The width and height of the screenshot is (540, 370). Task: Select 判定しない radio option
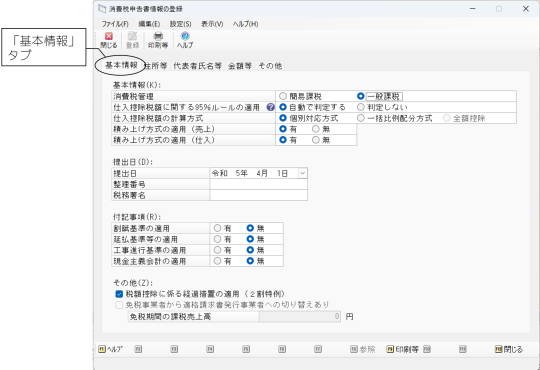(361, 107)
